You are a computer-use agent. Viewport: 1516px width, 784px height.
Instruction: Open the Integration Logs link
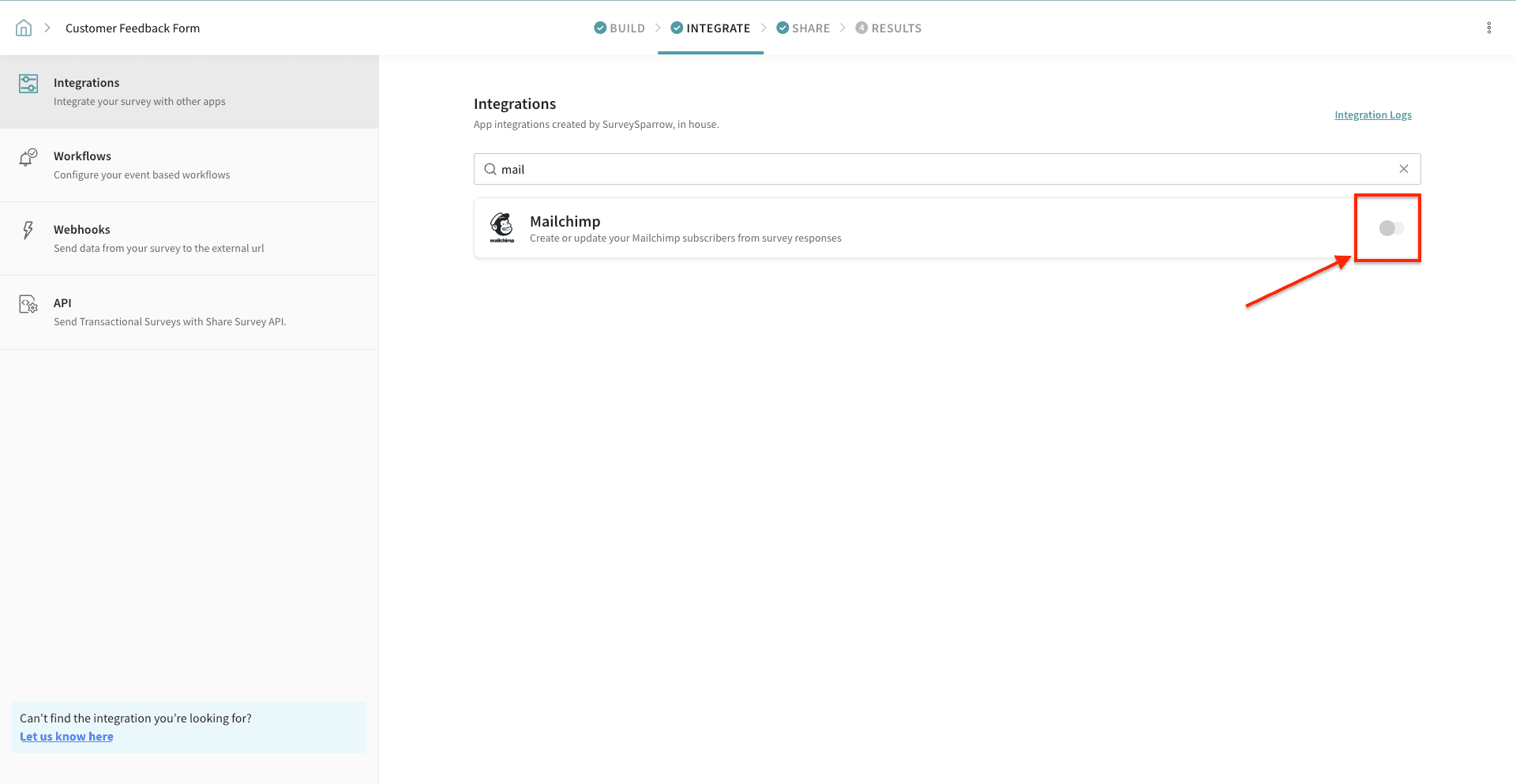[1372, 115]
